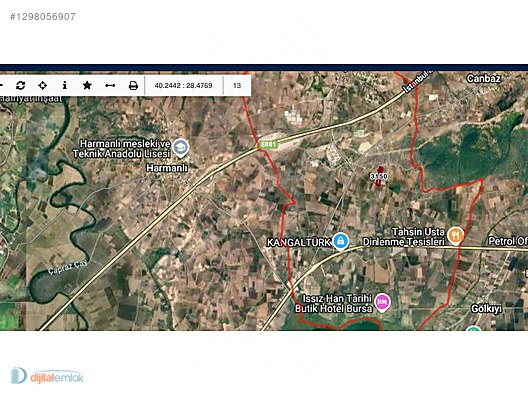Viewport: 528px width, 396px height.
Task: Click the Petrol Ofisi label
Action: (x=508, y=241)
